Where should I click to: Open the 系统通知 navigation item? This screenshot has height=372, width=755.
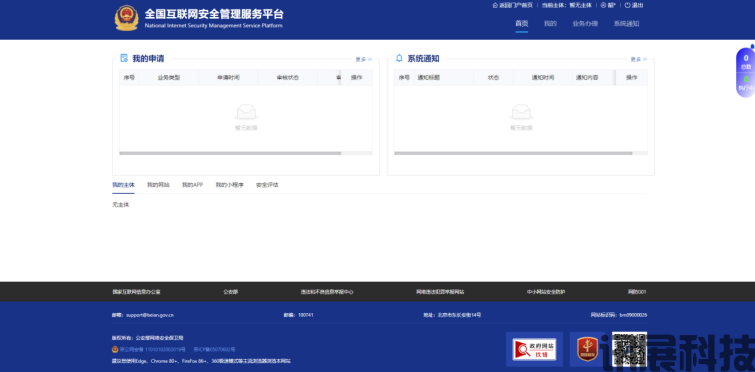626,24
